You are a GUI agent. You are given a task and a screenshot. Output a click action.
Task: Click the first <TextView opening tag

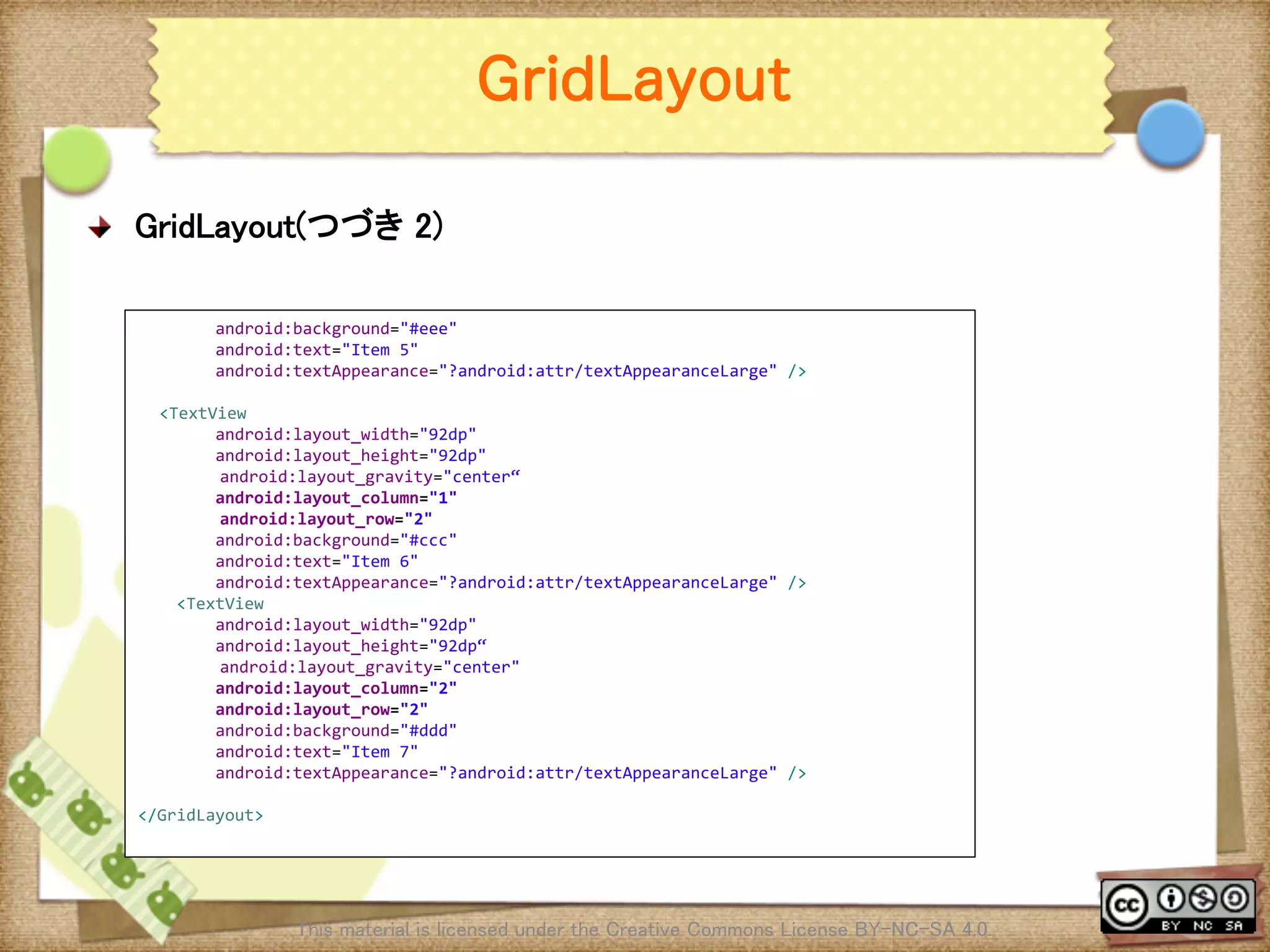(203, 413)
